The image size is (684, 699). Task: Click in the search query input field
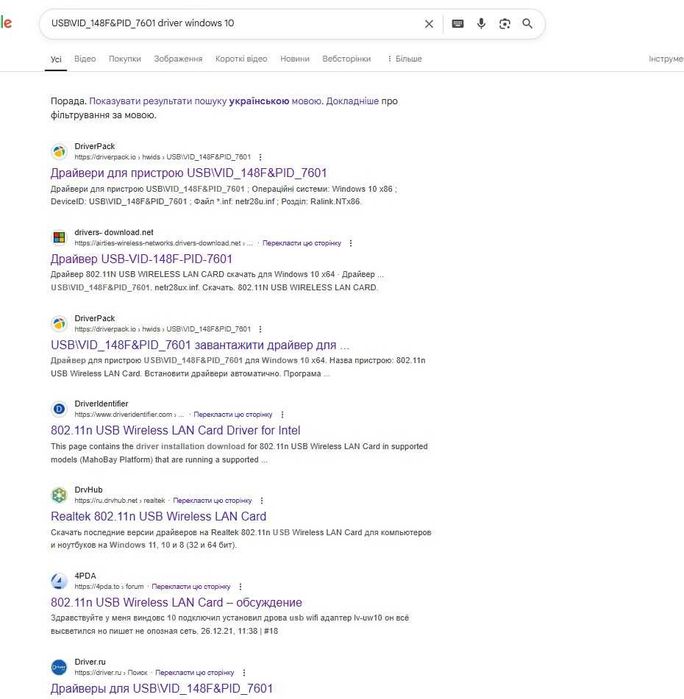tap(232, 23)
